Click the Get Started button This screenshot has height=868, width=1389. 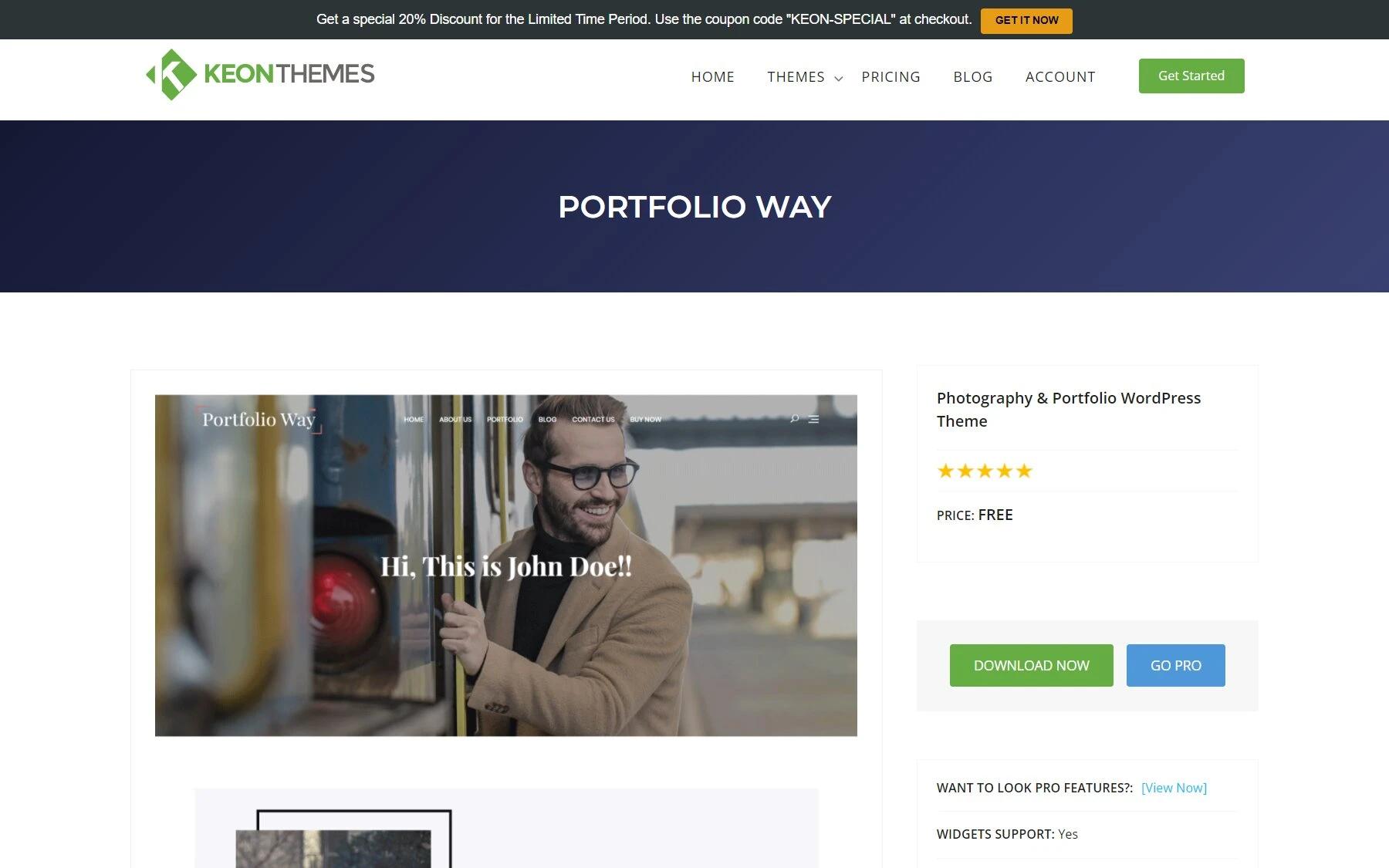pos(1191,76)
